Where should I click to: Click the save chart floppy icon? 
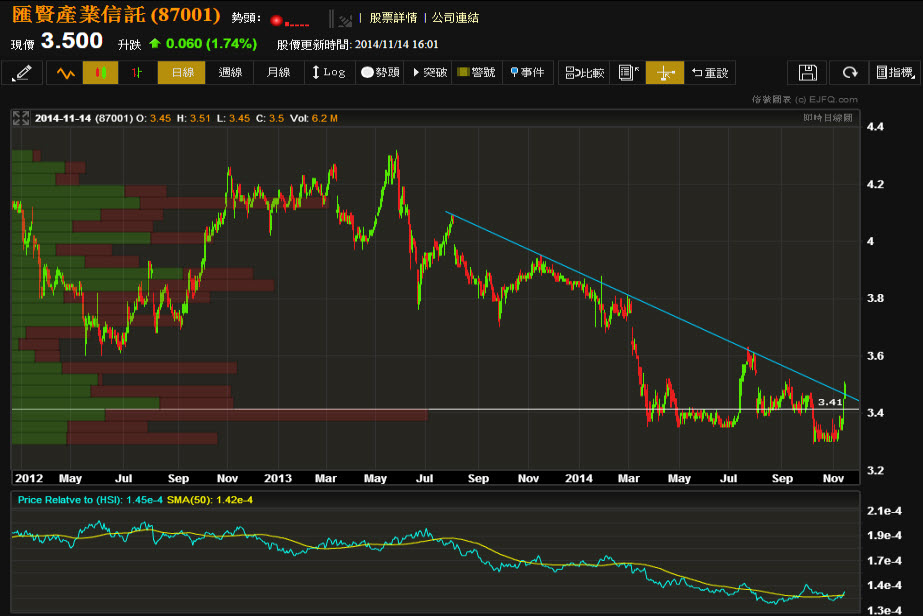click(808, 73)
